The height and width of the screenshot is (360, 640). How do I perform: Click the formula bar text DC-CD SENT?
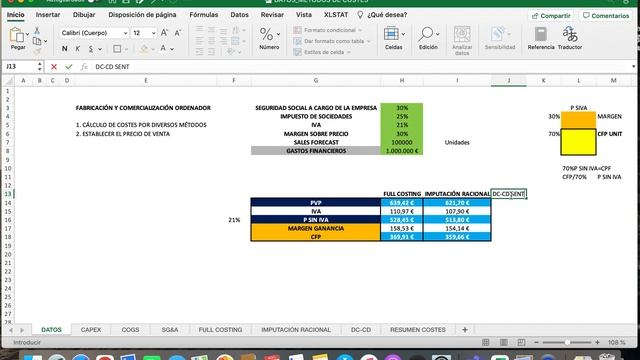click(112, 67)
